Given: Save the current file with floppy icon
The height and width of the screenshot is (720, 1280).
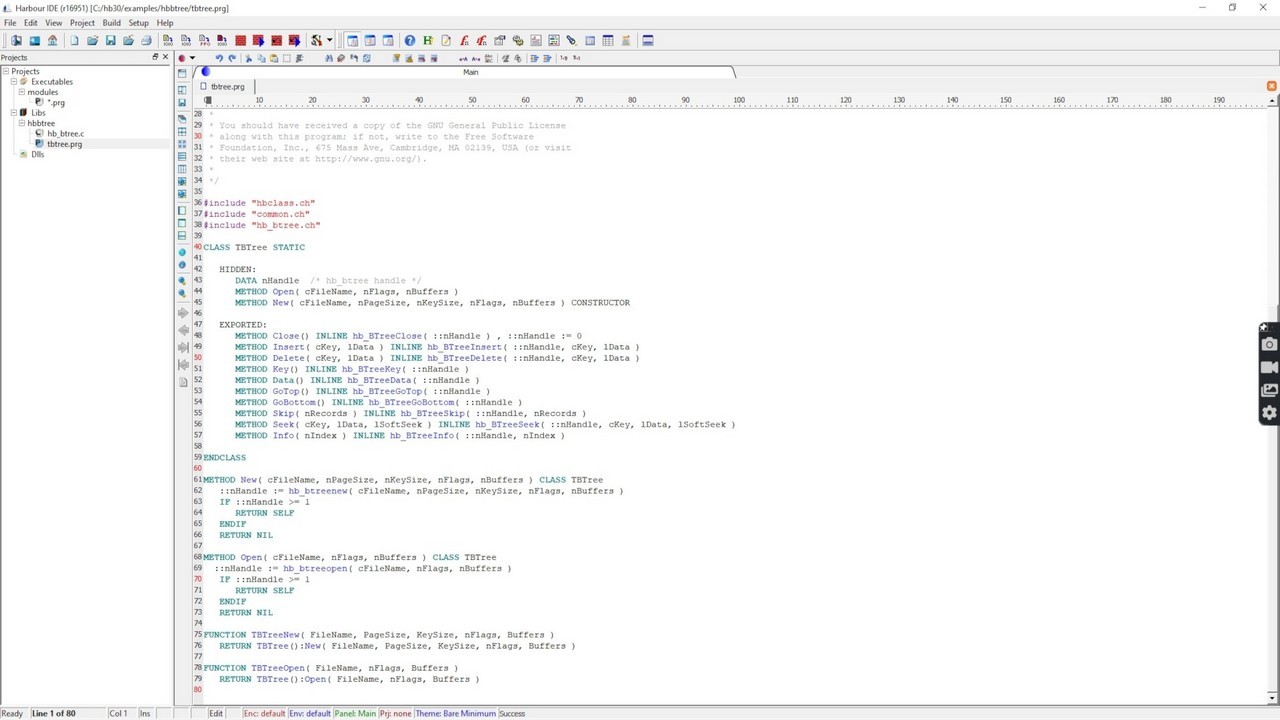Looking at the screenshot, I should [110, 40].
